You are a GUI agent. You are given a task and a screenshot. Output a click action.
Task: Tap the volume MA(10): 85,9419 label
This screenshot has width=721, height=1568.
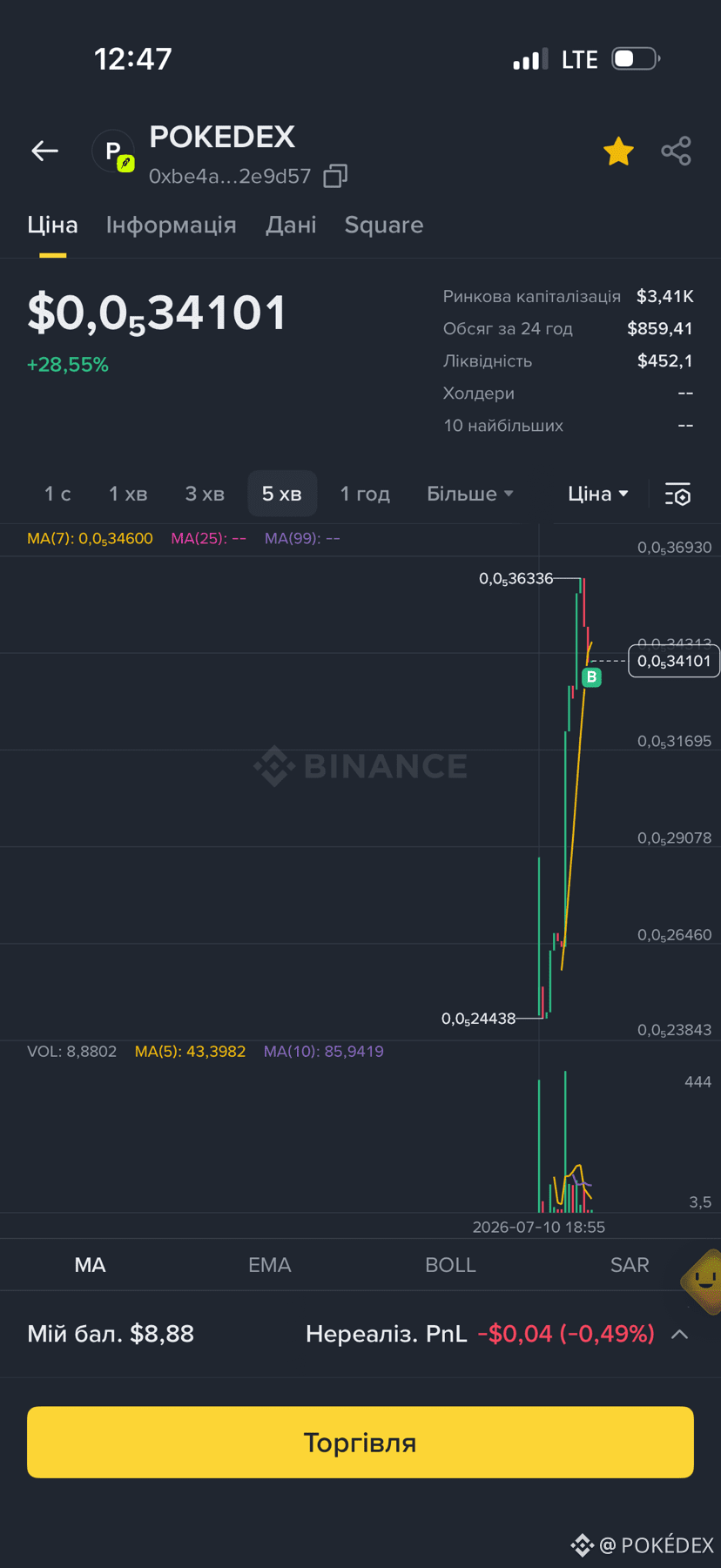click(x=323, y=1052)
